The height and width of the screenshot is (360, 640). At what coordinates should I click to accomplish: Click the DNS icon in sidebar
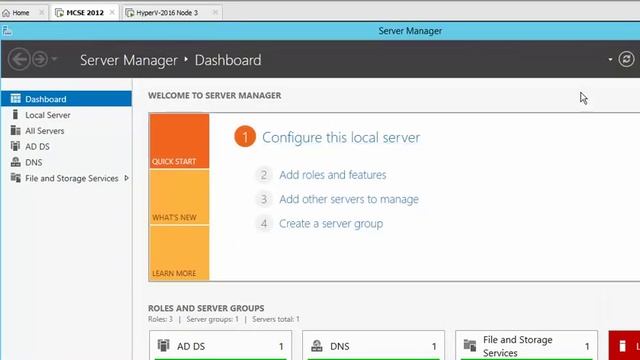pos(16,162)
